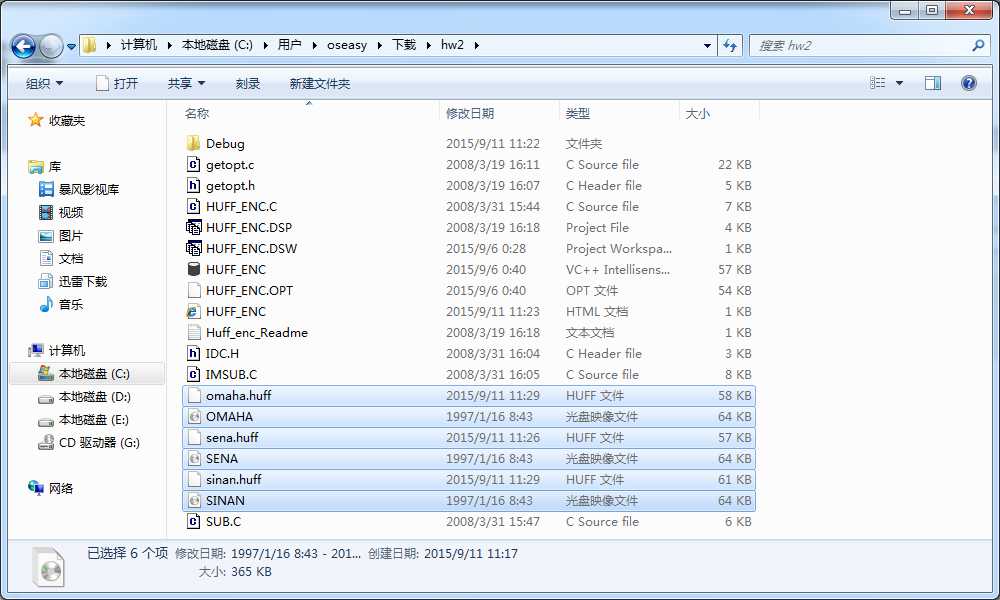
Task: Select the SINAN disc image icon
Action: coord(193,501)
